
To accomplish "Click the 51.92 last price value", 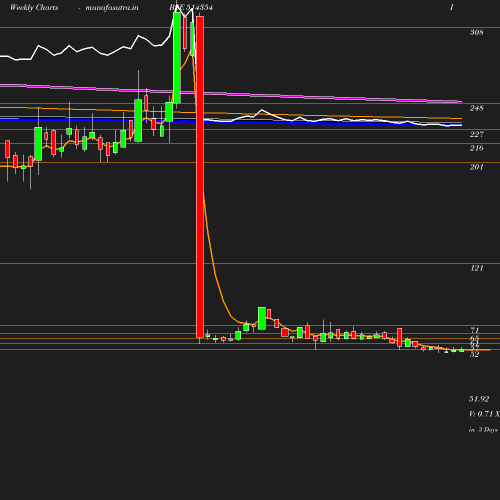I will [479, 399].
